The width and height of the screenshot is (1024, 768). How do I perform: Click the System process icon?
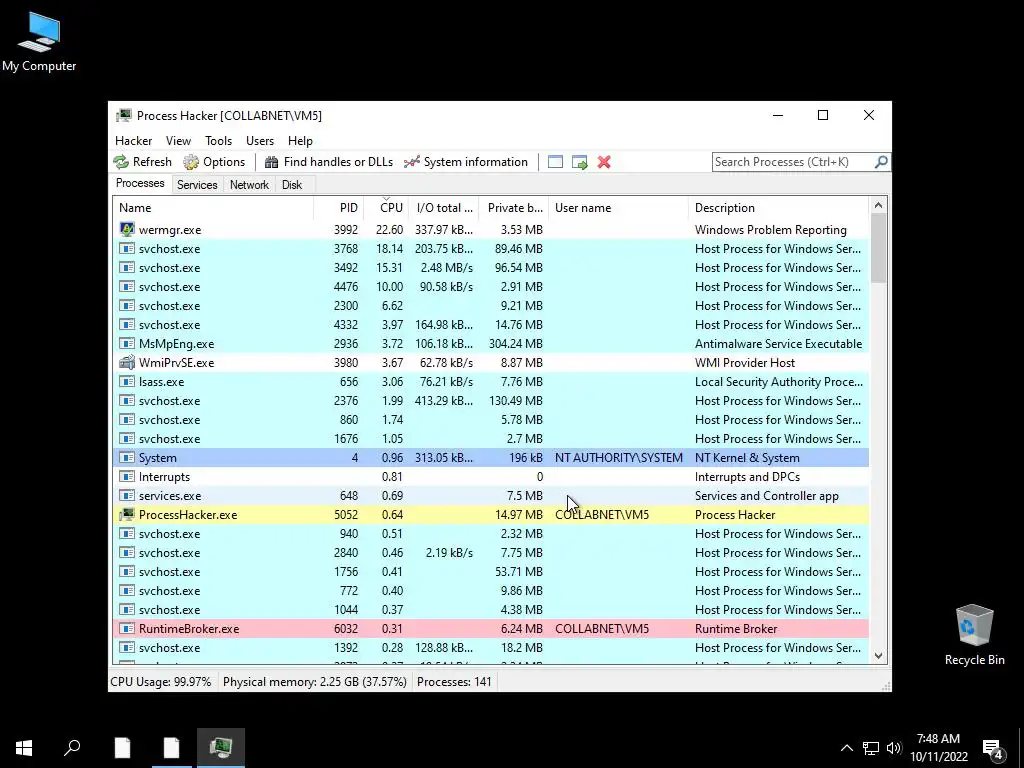coord(127,458)
